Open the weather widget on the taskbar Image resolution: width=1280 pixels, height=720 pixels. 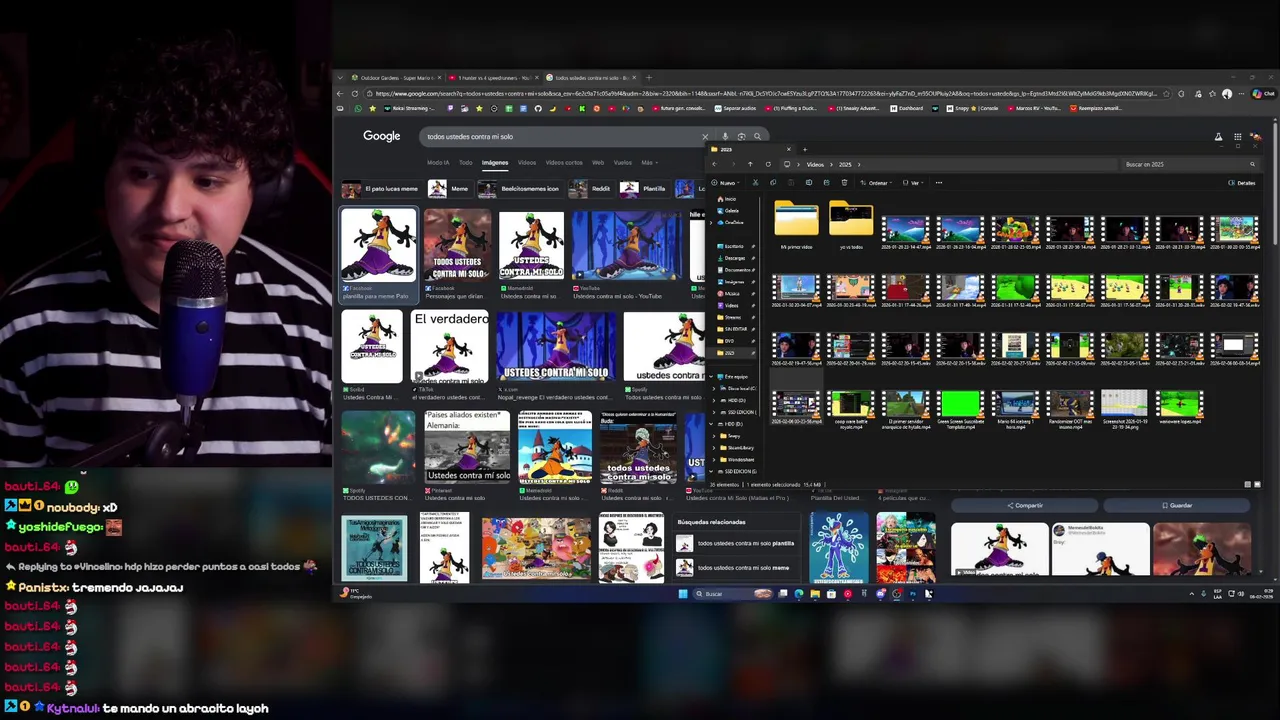point(354,594)
